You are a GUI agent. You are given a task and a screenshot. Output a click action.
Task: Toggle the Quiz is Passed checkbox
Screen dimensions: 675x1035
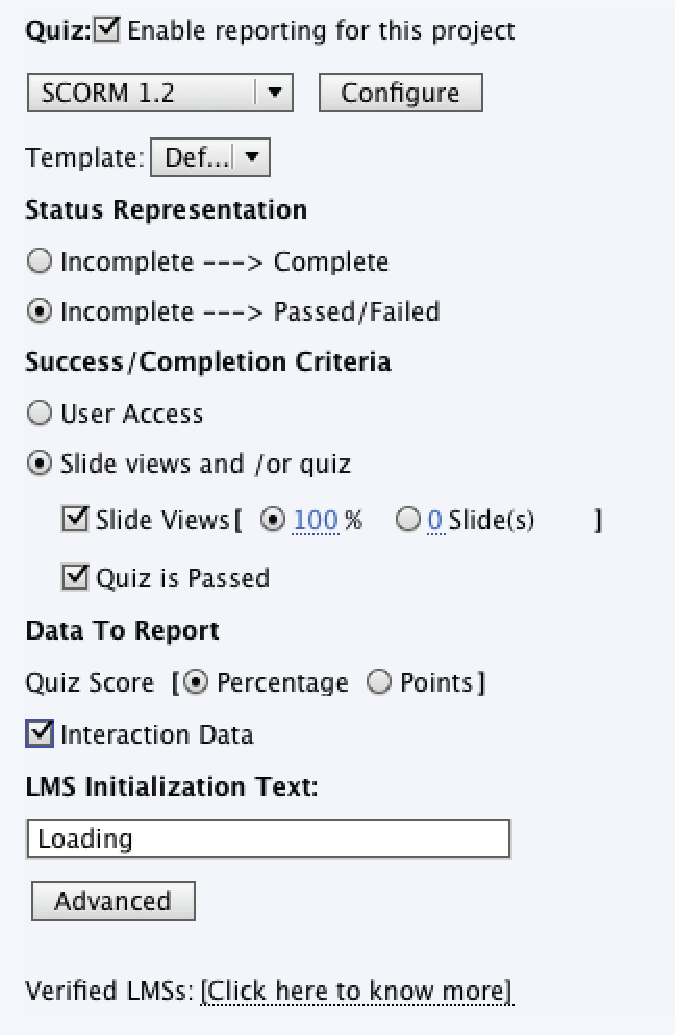click(75, 578)
